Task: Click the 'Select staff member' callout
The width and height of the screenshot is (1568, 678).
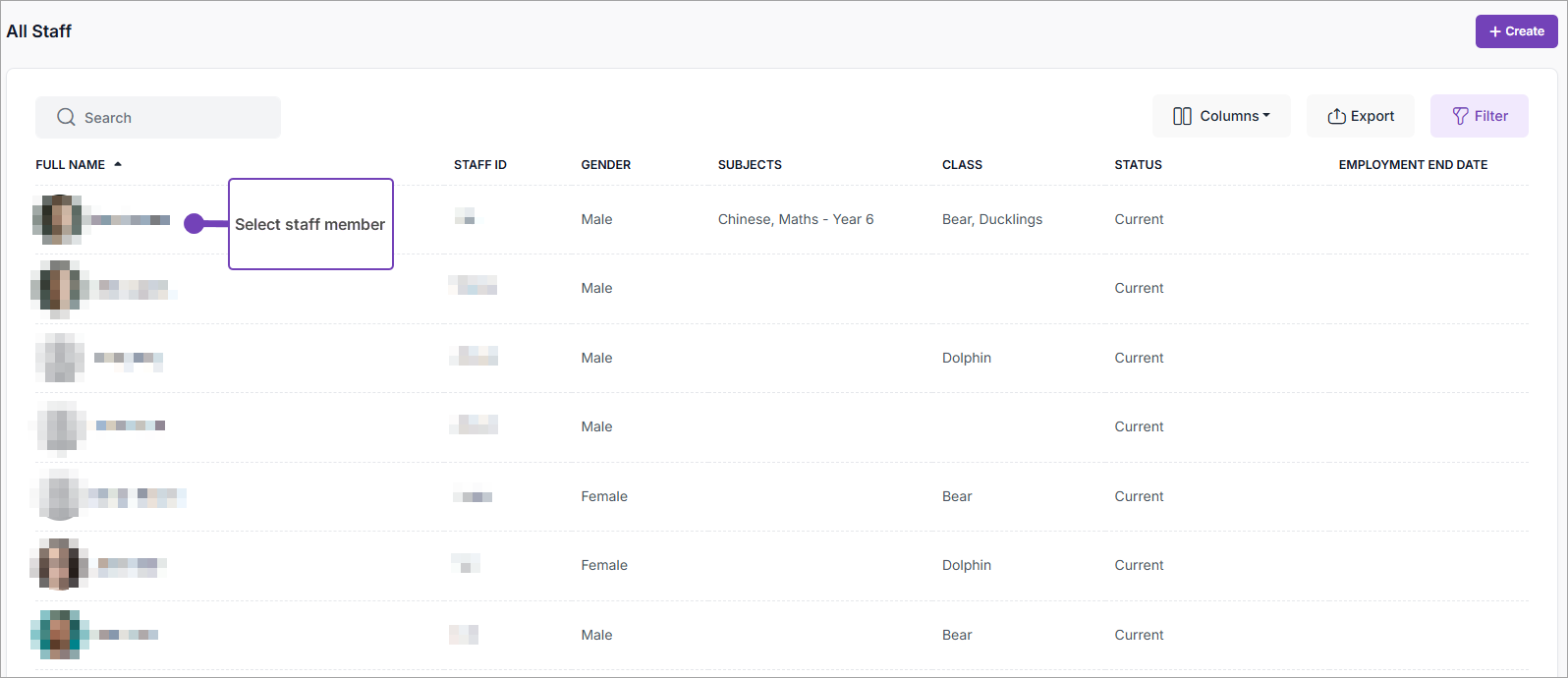Action: pyautogui.click(x=310, y=224)
